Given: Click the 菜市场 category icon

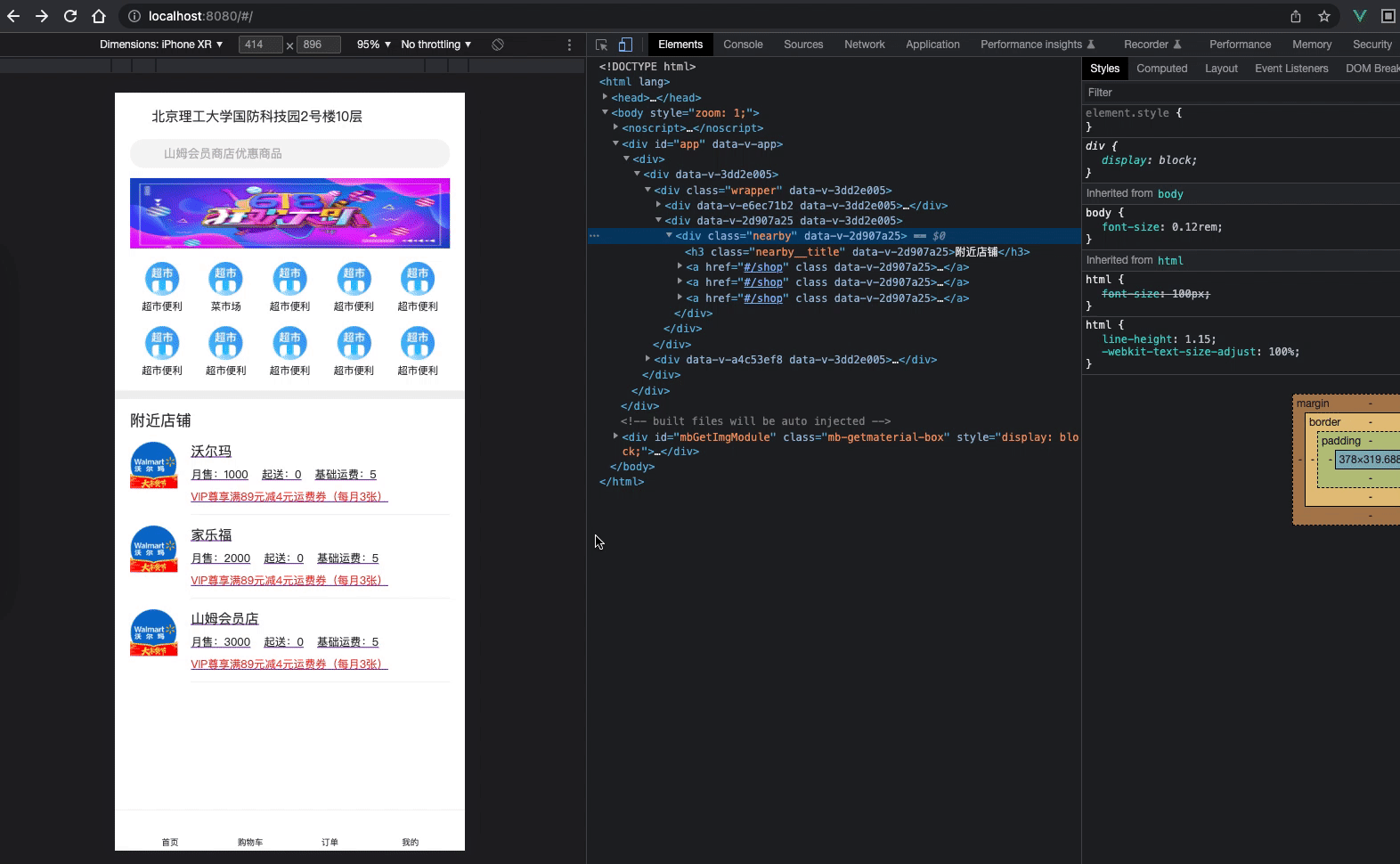Looking at the screenshot, I should (x=226, y=280).
